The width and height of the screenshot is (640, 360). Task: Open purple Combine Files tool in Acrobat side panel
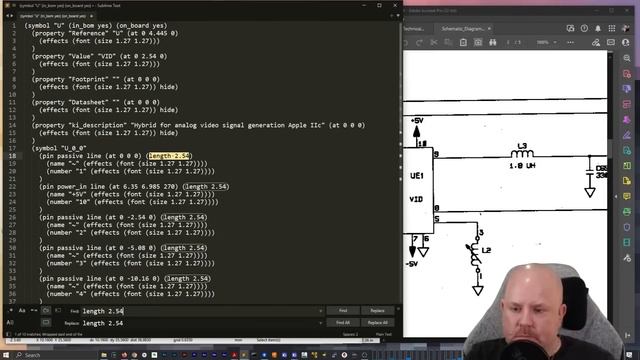pyautogui.click(x=627, y=89)
